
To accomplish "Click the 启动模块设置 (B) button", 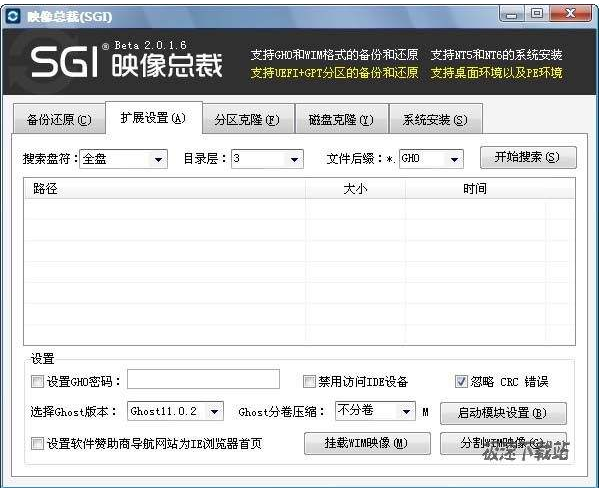I will 503,413.
